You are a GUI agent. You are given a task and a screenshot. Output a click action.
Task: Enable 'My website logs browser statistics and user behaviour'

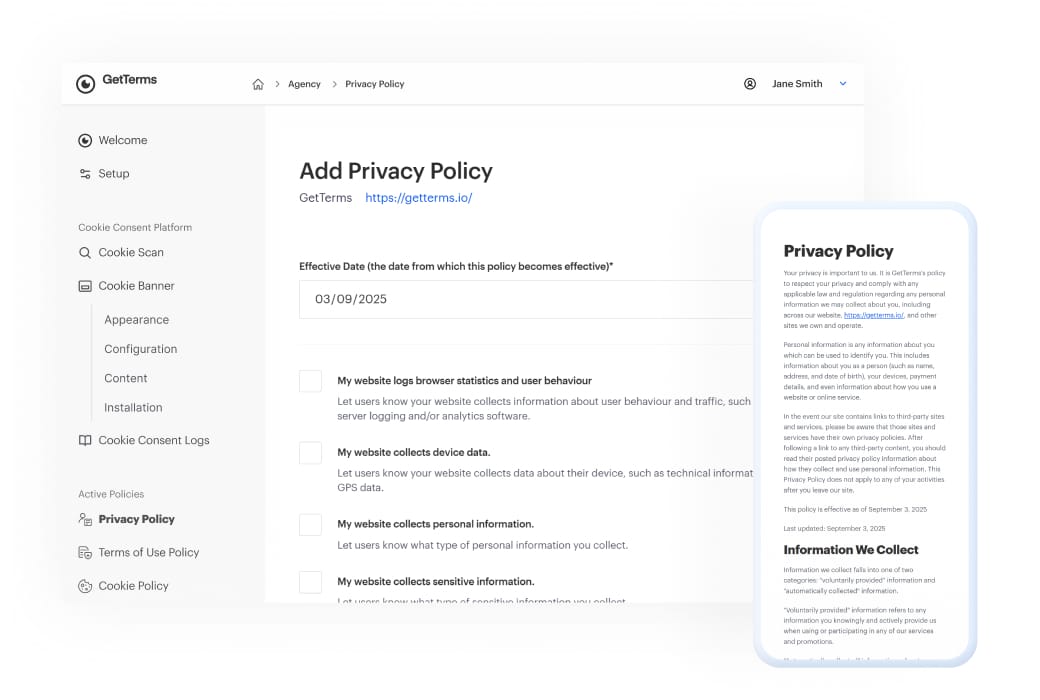tap(310, 381)
